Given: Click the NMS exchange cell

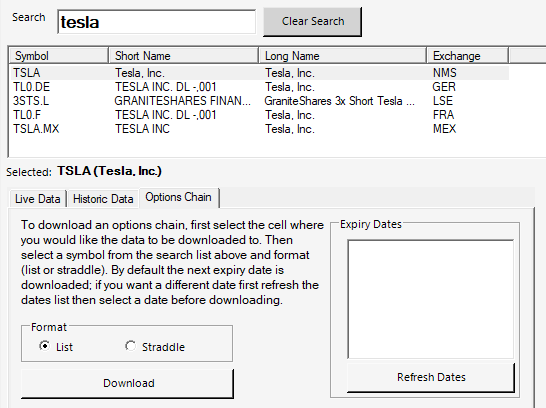Looking at the screenshot, I should [x=444, y=73].
